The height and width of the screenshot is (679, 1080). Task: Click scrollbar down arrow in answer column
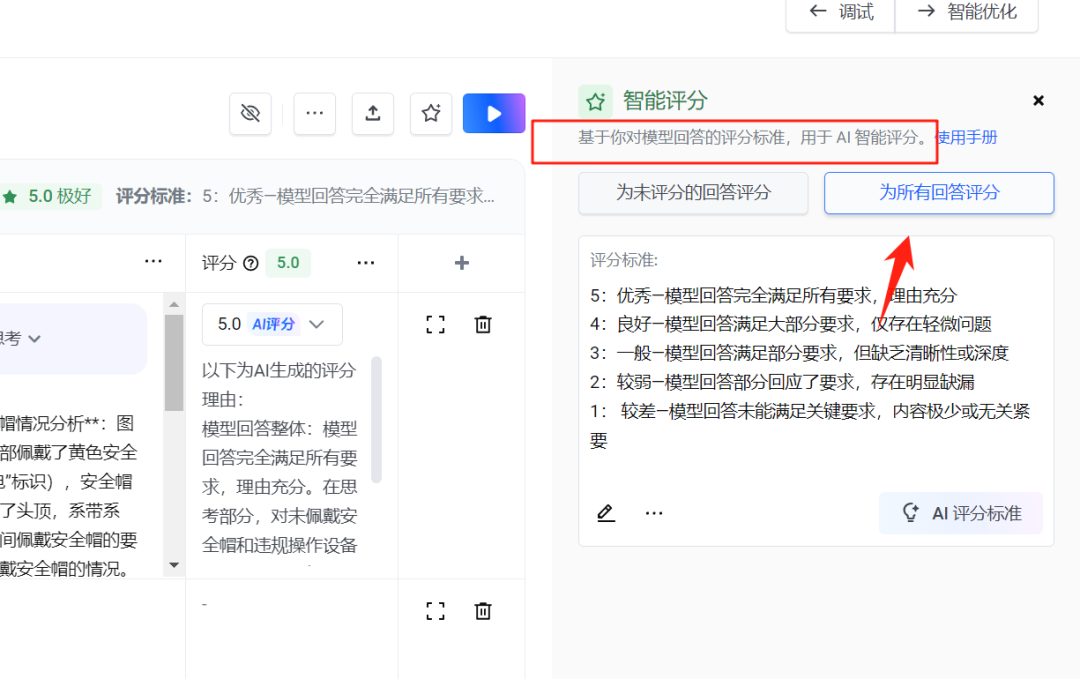click(x=174, y=565)
